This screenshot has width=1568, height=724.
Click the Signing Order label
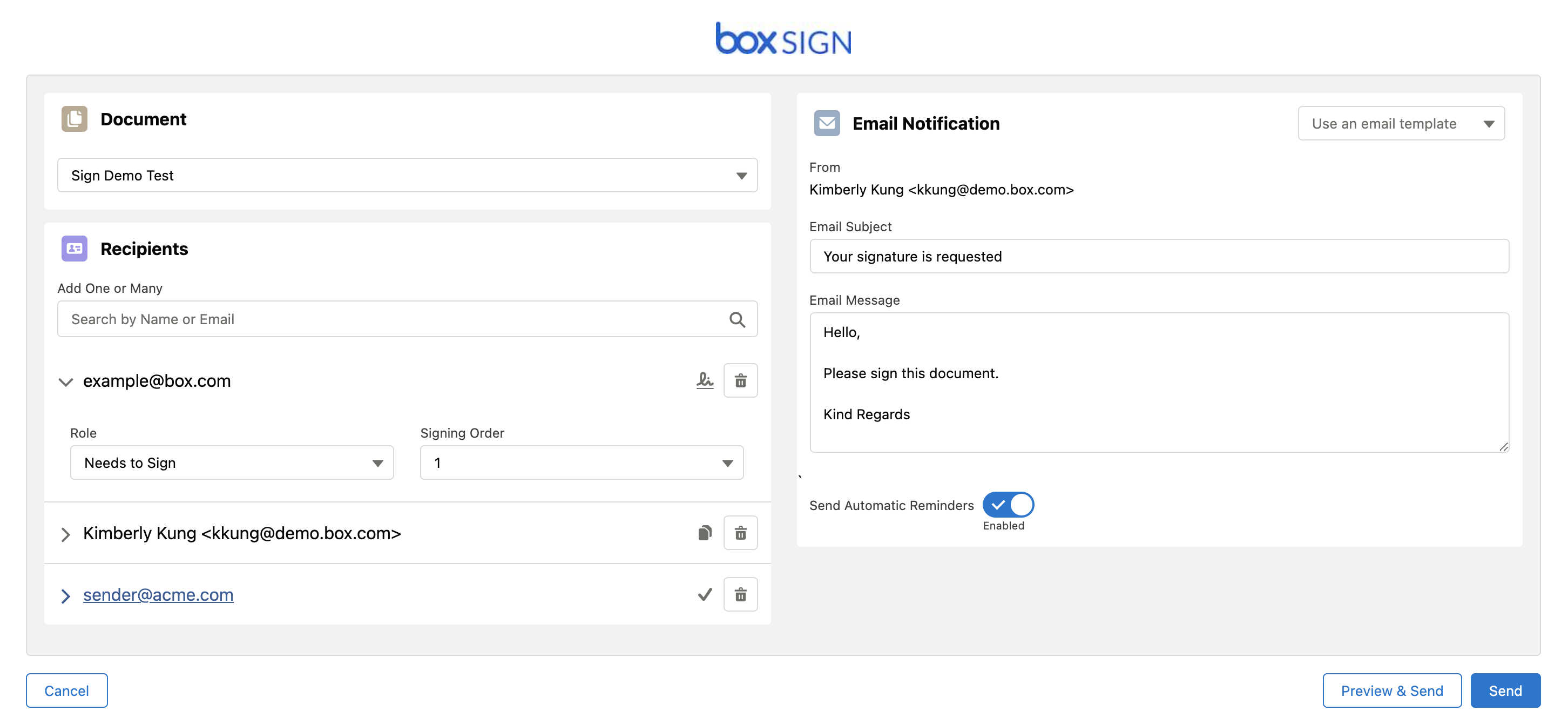pos(462,433)
